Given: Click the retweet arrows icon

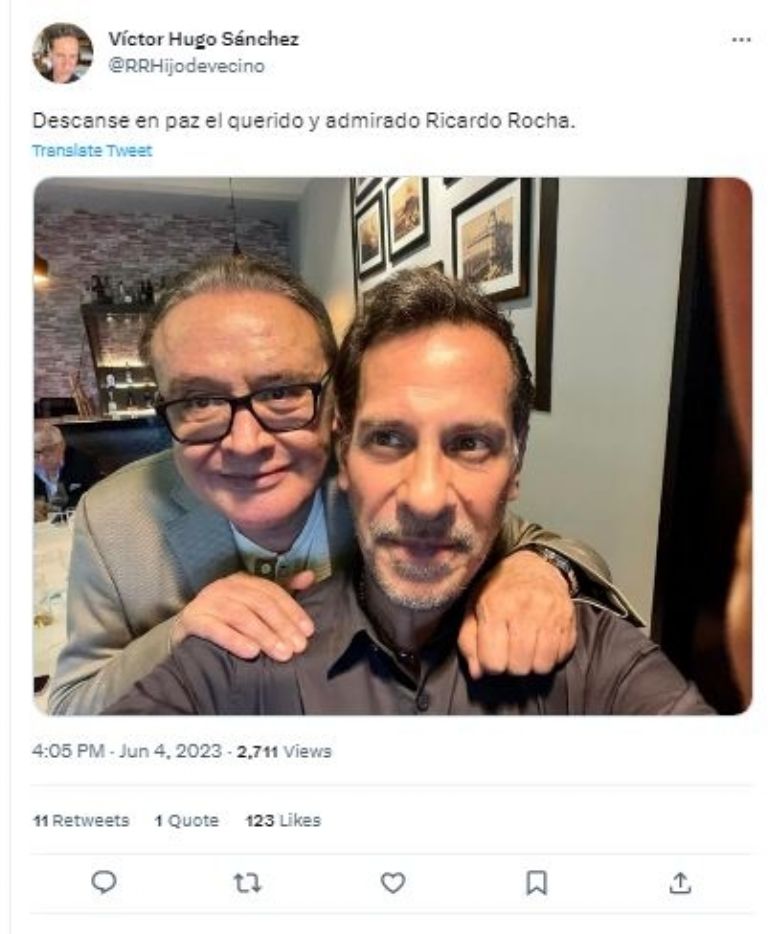Looking at the screenshot, I should coord(247,881).
